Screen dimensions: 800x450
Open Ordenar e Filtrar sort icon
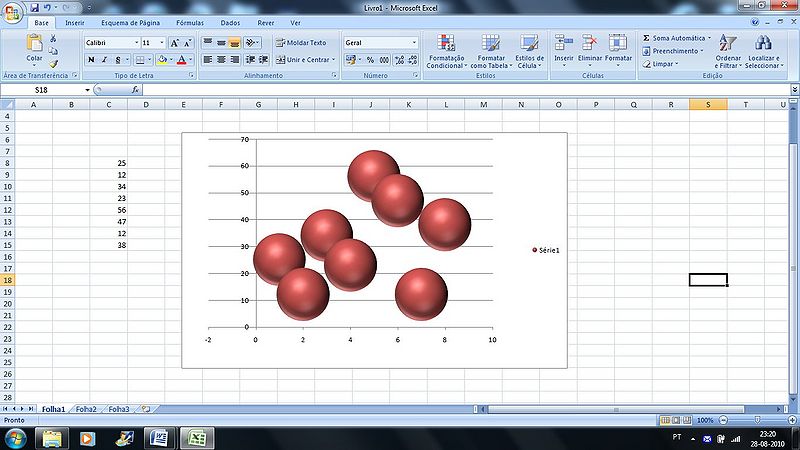[x=728, y=44]
